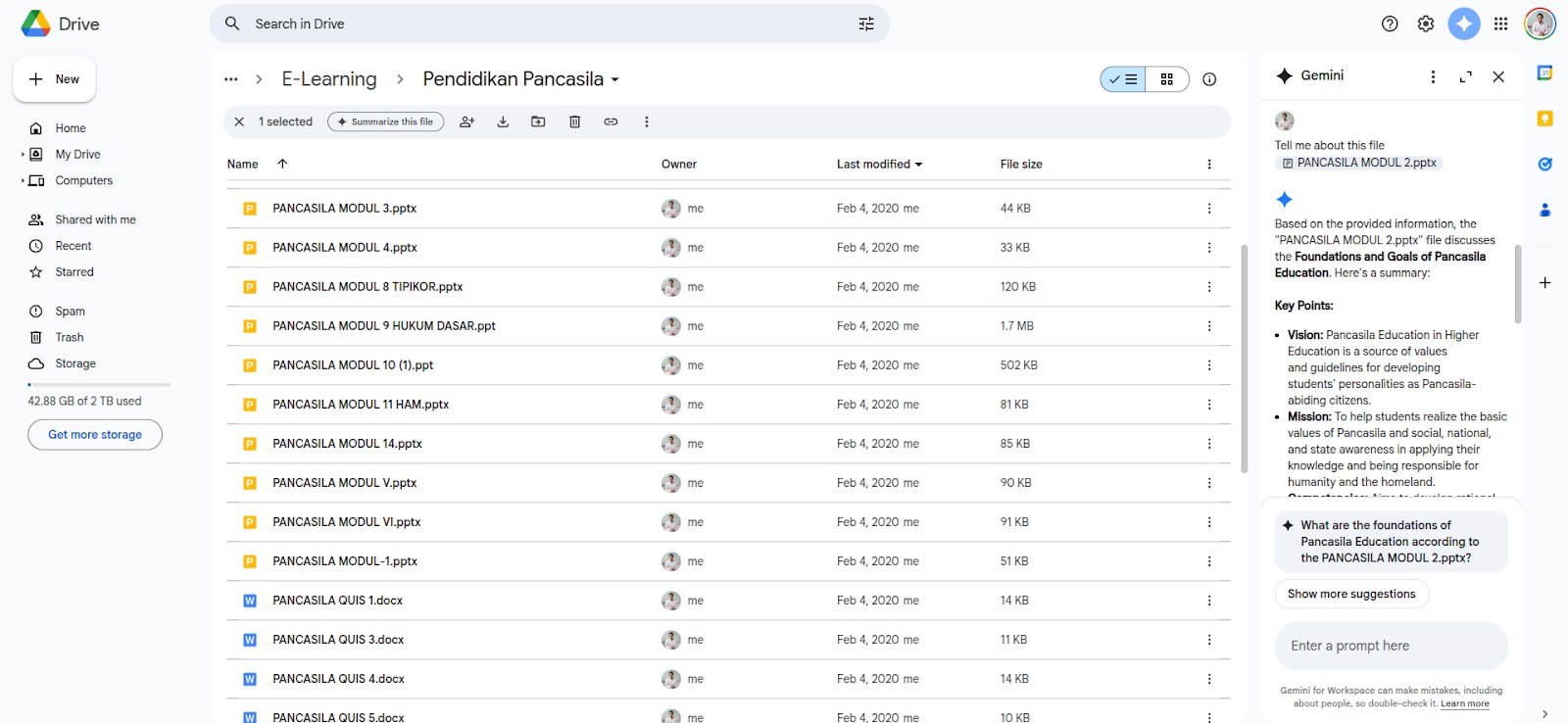Screen dimensions: 1568x723
Task: Open the Starred section
Action: coord(74,272)
